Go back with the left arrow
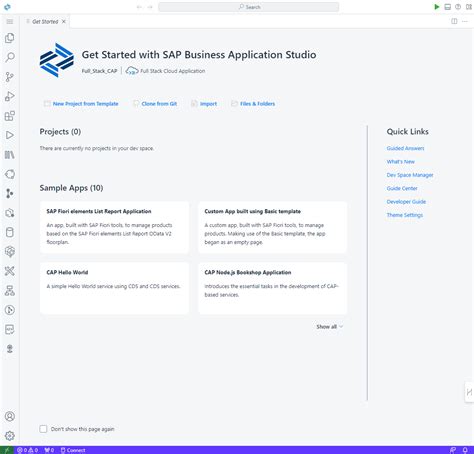 click(139, 7)
